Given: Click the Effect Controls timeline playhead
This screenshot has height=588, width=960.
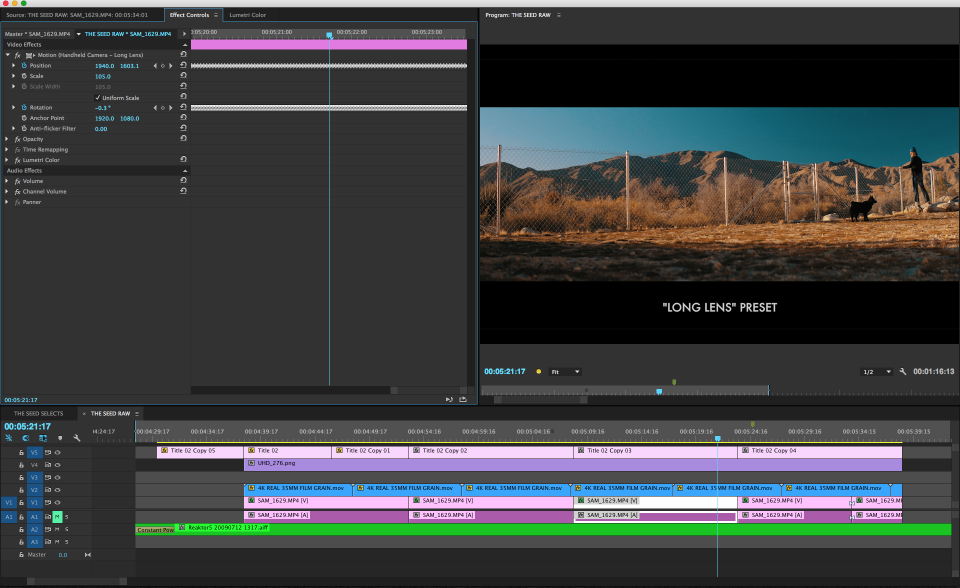Looking at the screenshot, I should [x=329, y=36].
